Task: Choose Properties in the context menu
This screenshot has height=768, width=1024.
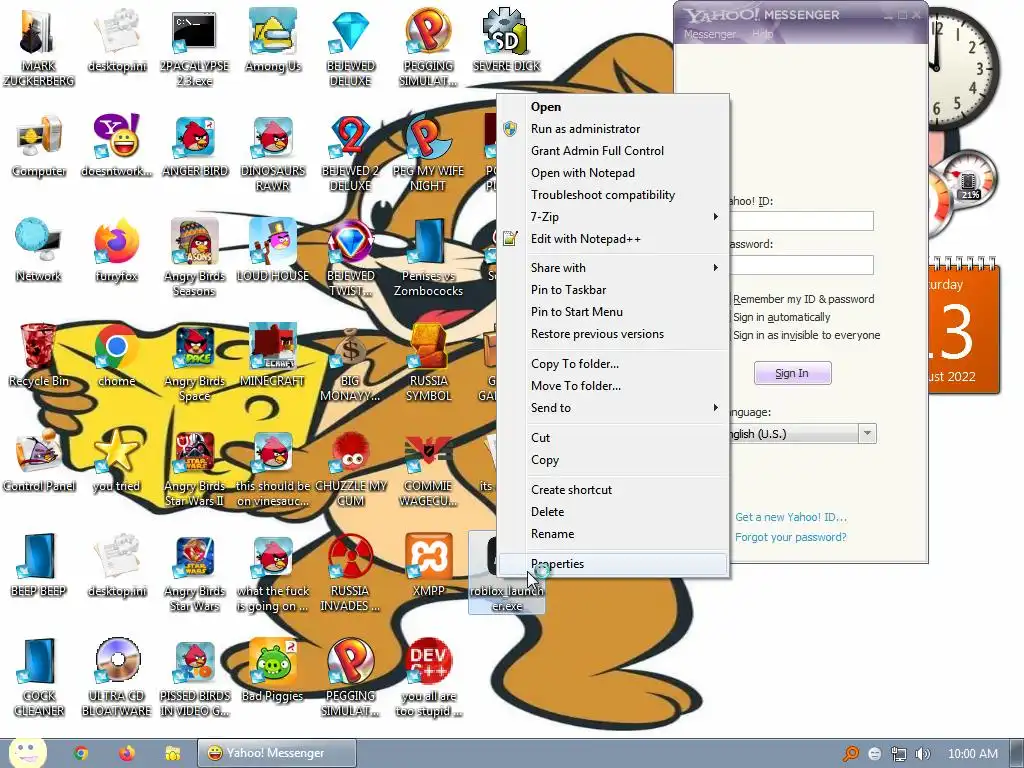Action: pos(613,564)
